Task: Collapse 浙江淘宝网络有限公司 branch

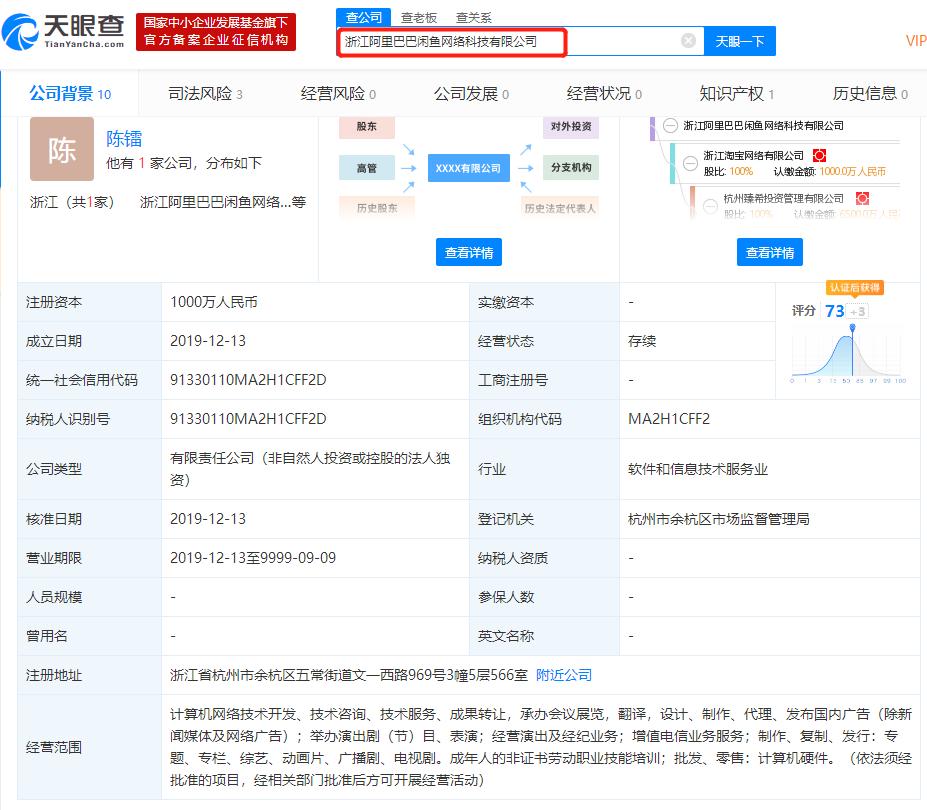Action: 689,163
